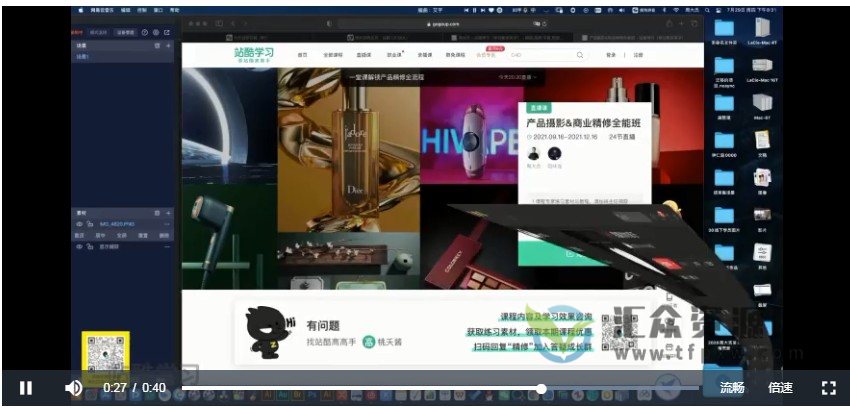Screen dimensions: 850x408
Task: Open the Apple menu
Action: coord(81,10)
